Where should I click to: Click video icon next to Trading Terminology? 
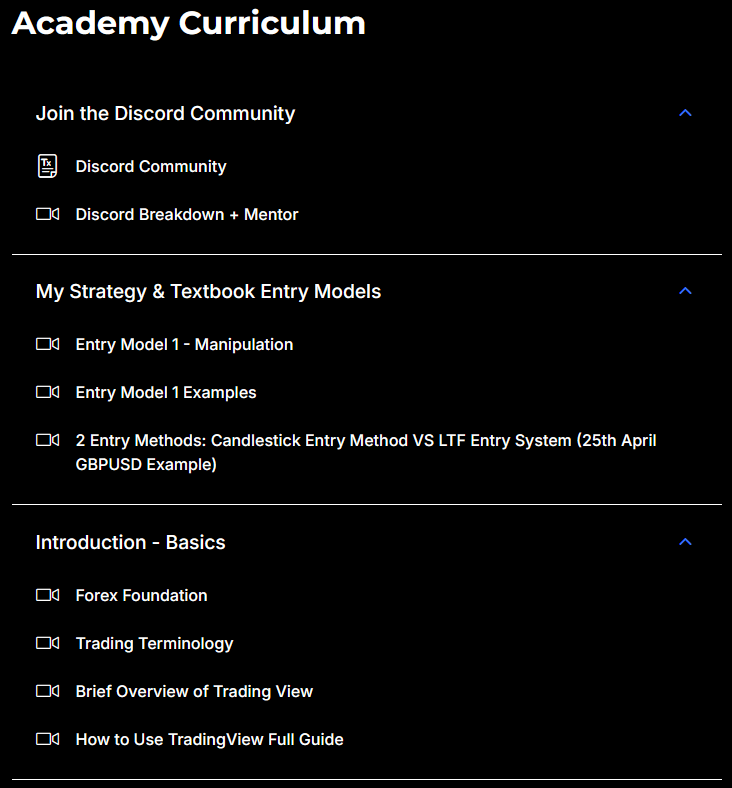point(47,643)
